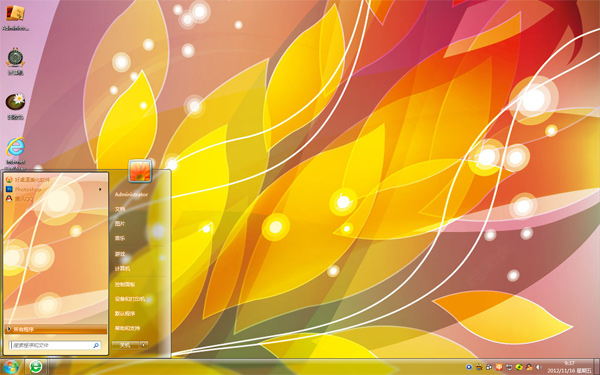
Task: Open 游戏 (Games) in Start menu
Action: tap(120, 254)
